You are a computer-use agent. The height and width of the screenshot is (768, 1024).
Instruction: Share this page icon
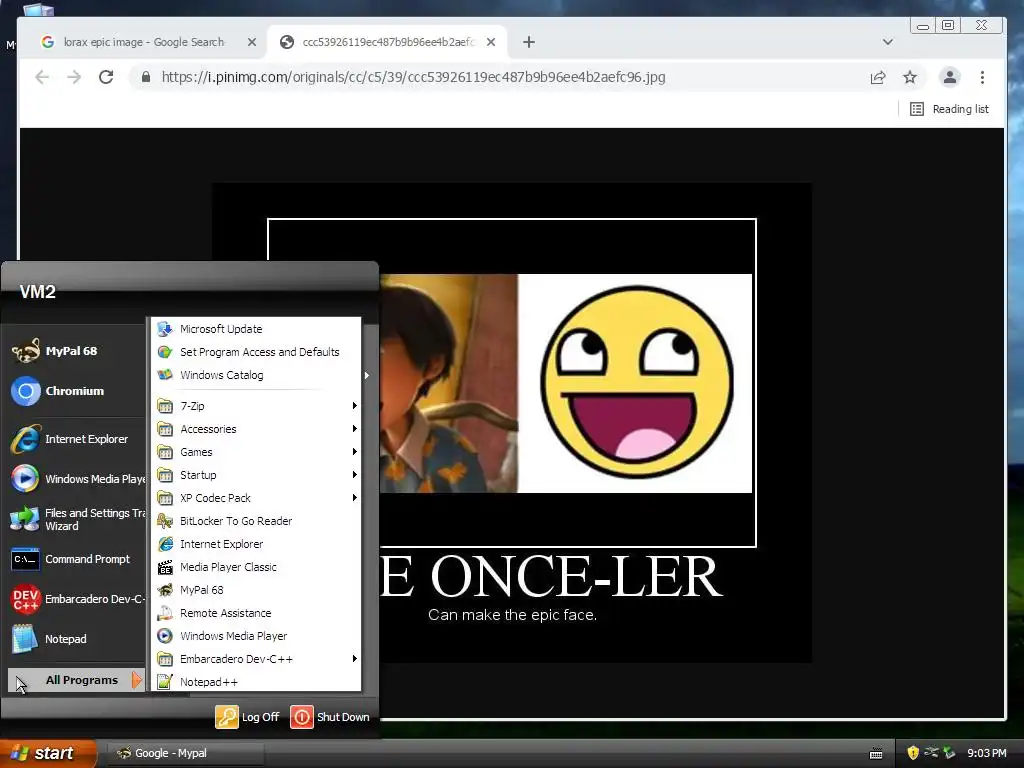point(878,77)
